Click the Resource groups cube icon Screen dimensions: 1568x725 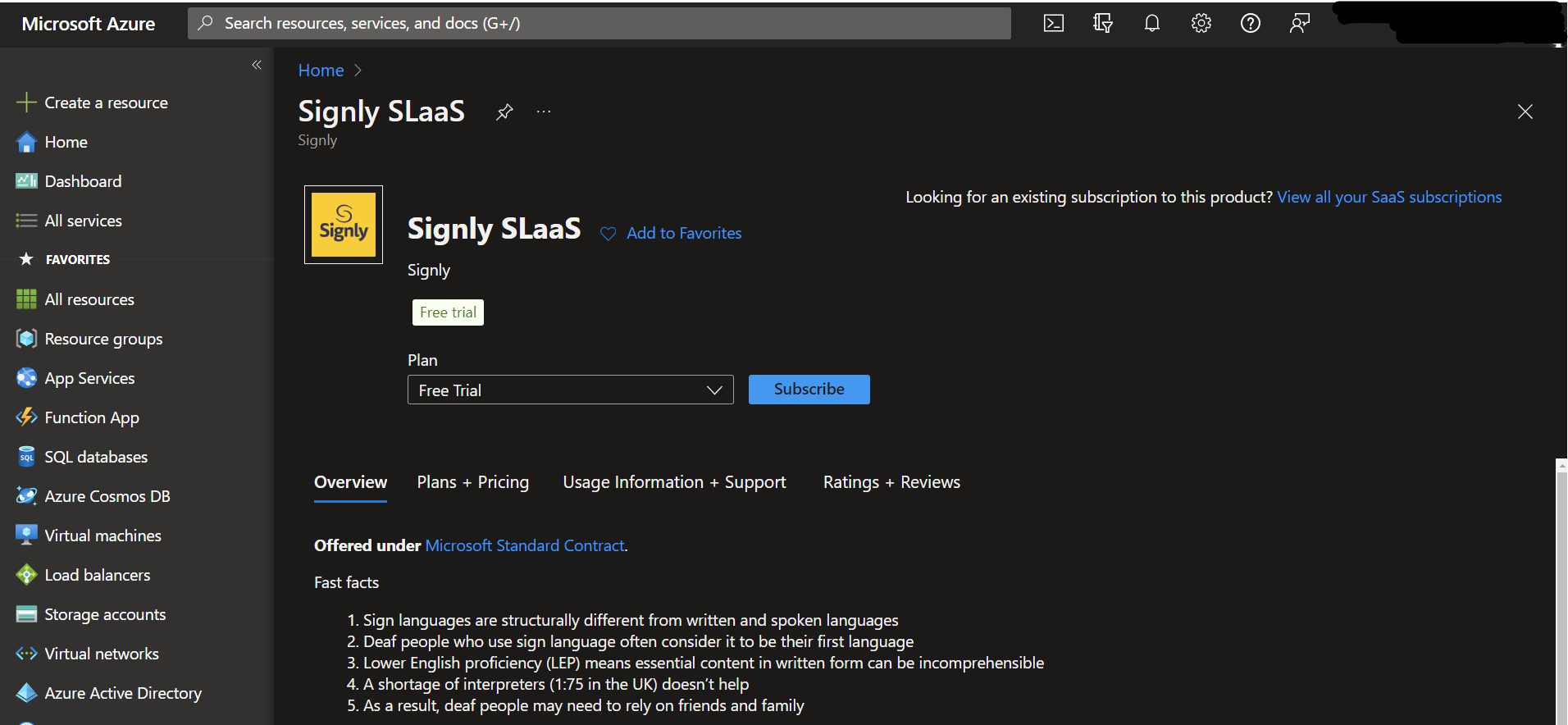coord(26,339)
